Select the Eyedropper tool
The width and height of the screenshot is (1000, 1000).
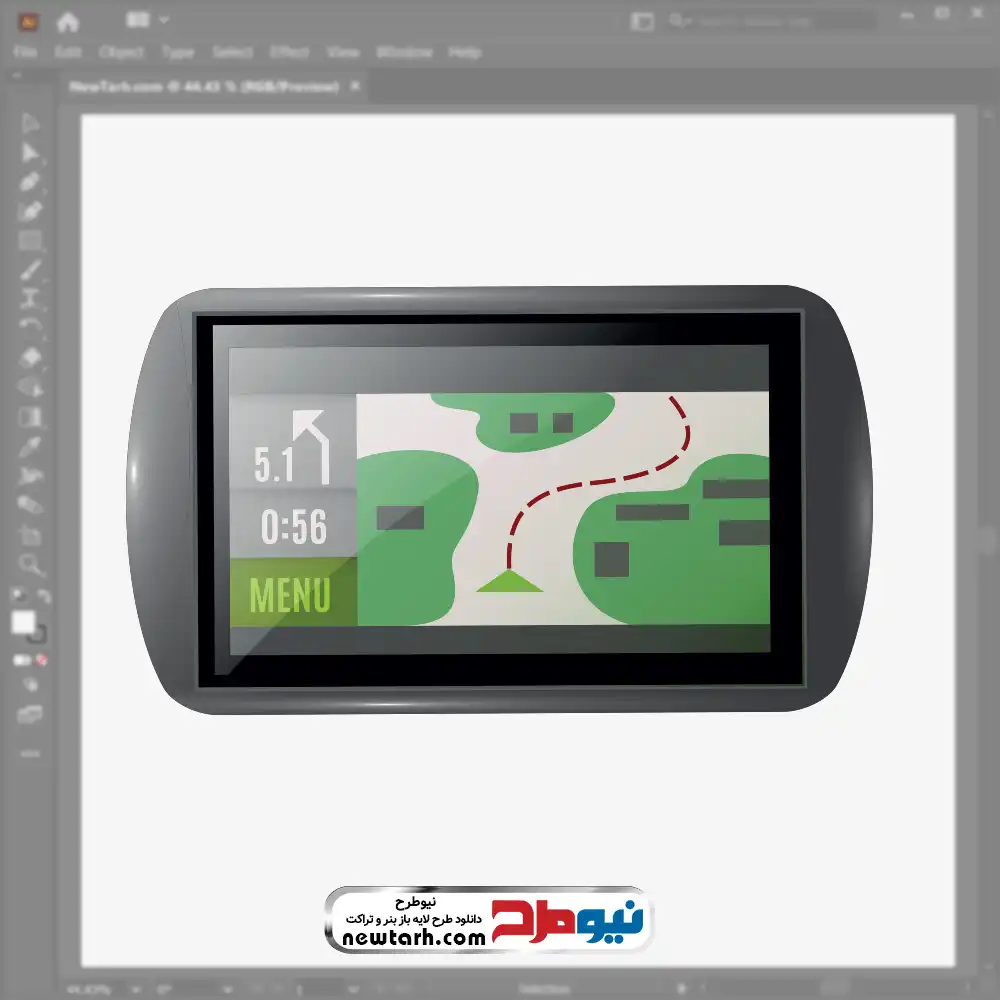coord(30,446)
